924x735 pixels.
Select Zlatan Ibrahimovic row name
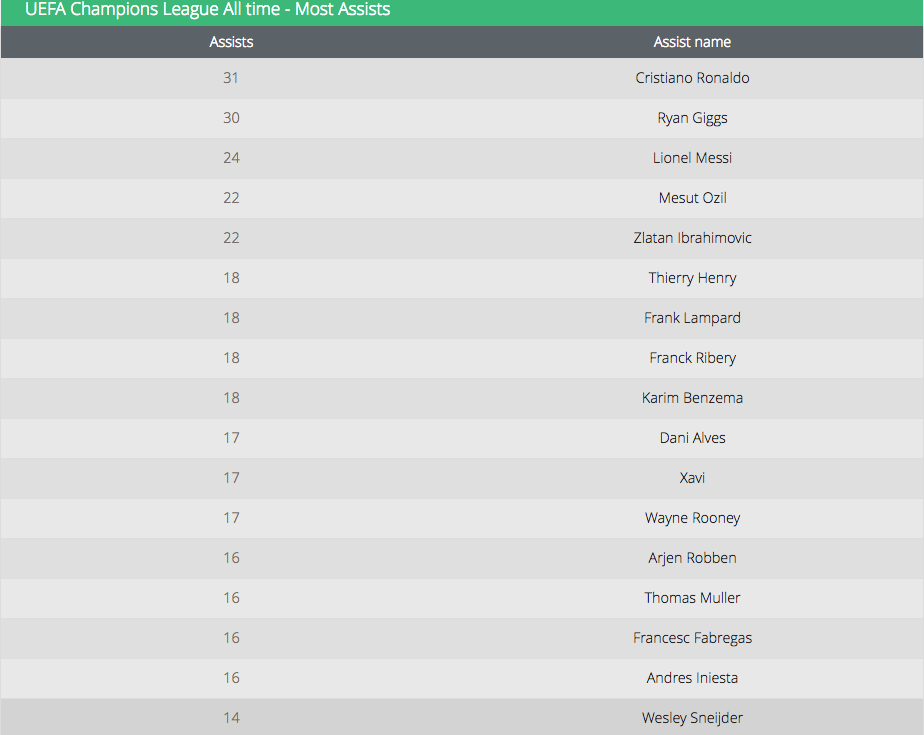[x=692, y=238]
